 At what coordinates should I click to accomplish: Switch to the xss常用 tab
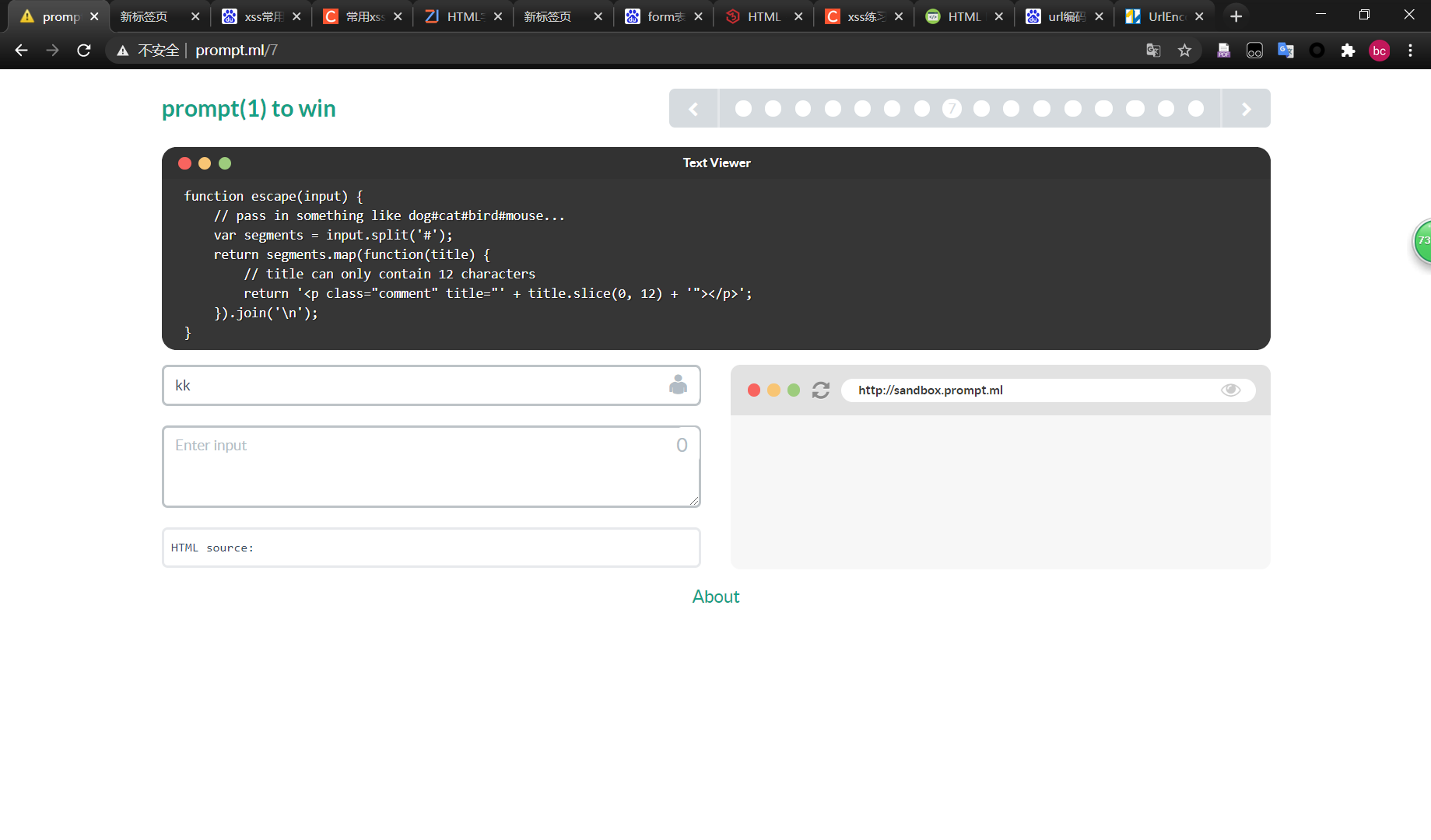point(263,16)
